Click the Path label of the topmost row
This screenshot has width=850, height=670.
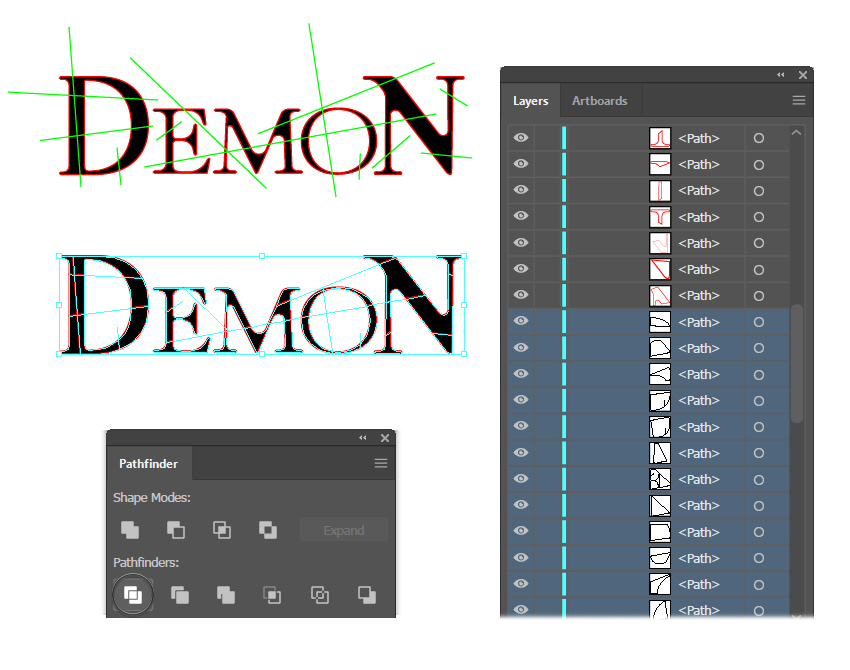[x=699, y=138]
